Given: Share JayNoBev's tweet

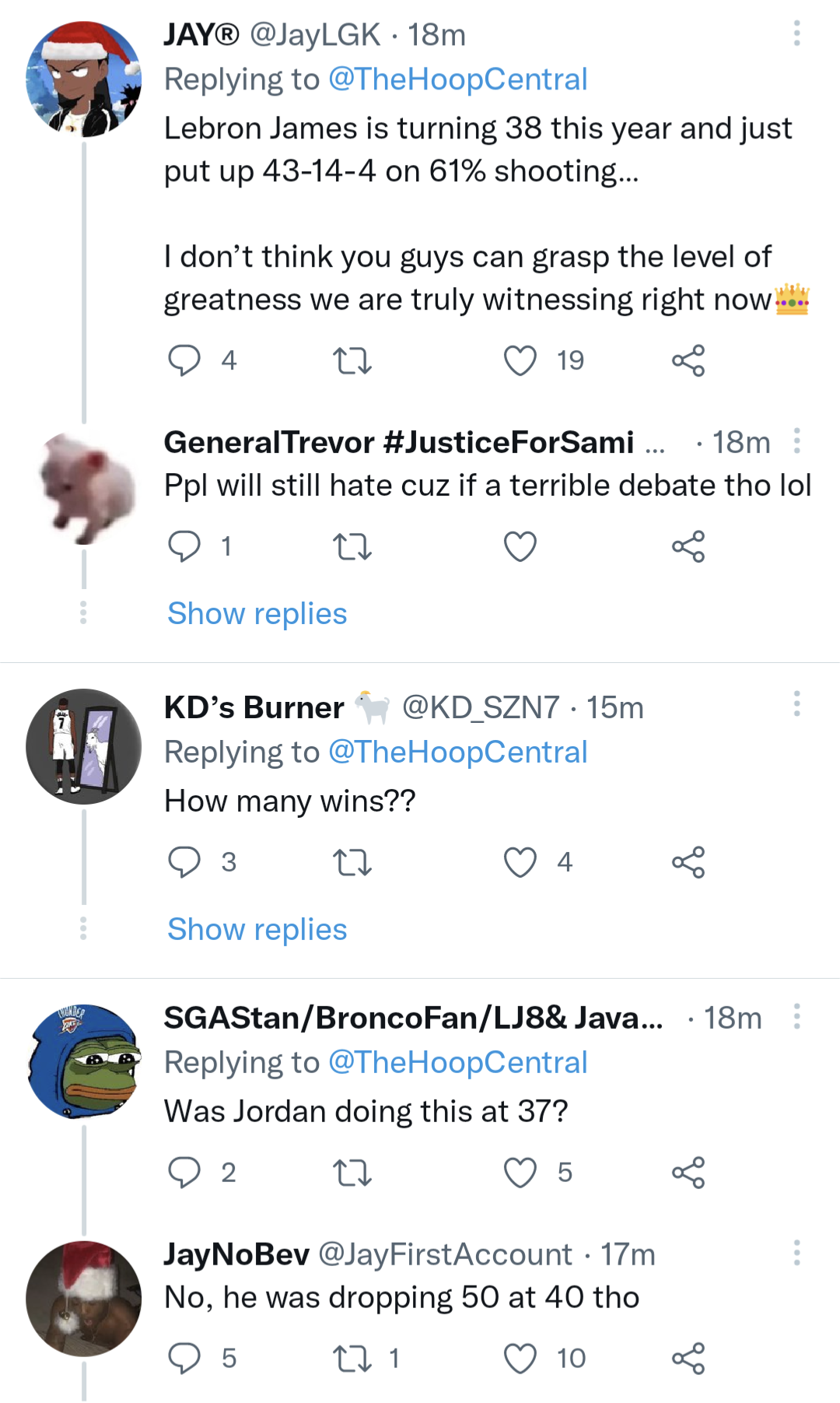Looking at the screenshot, I should click(688, 1359).
